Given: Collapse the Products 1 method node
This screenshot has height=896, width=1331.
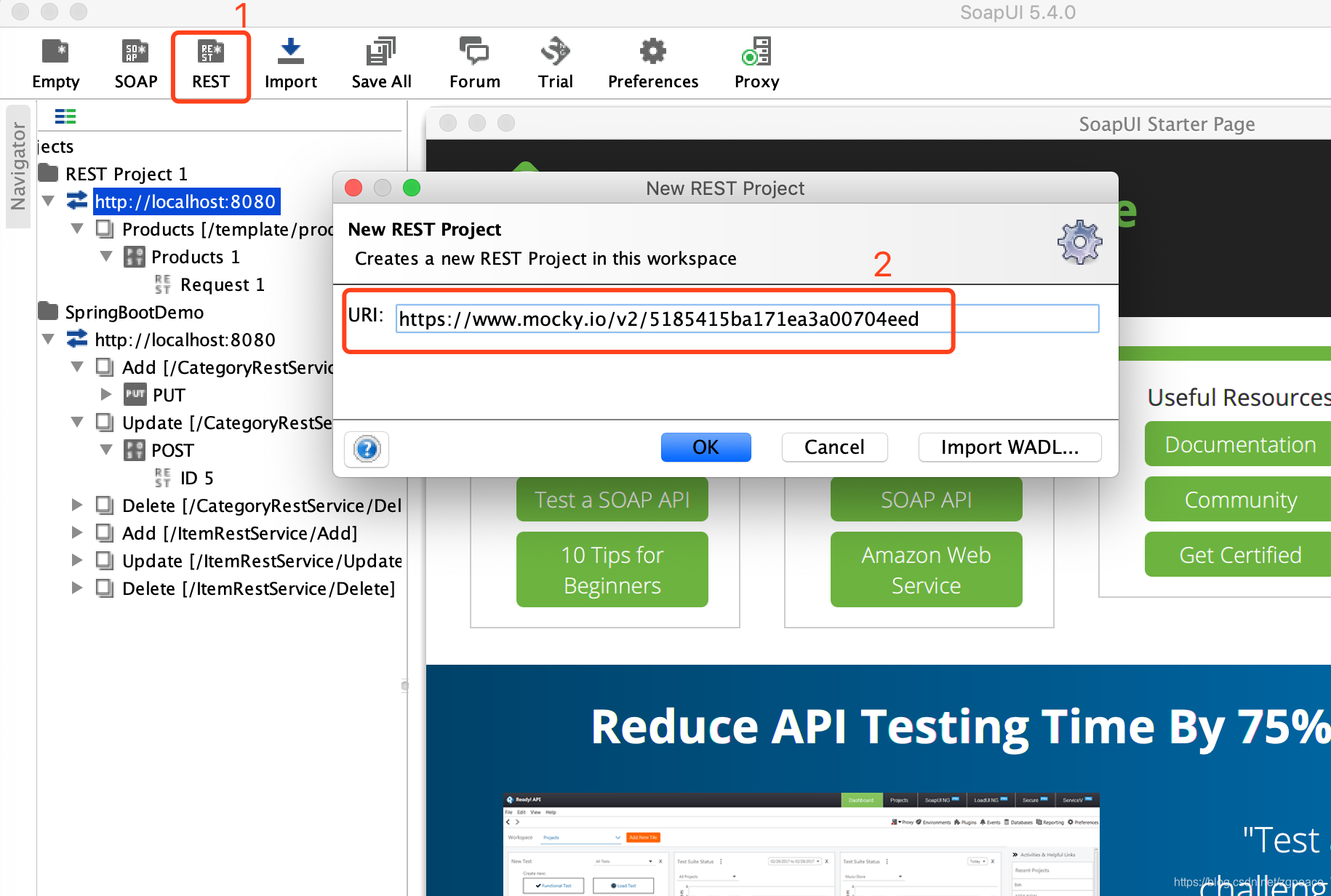Looking at the screenshot, I should click(x=106, y=256).
